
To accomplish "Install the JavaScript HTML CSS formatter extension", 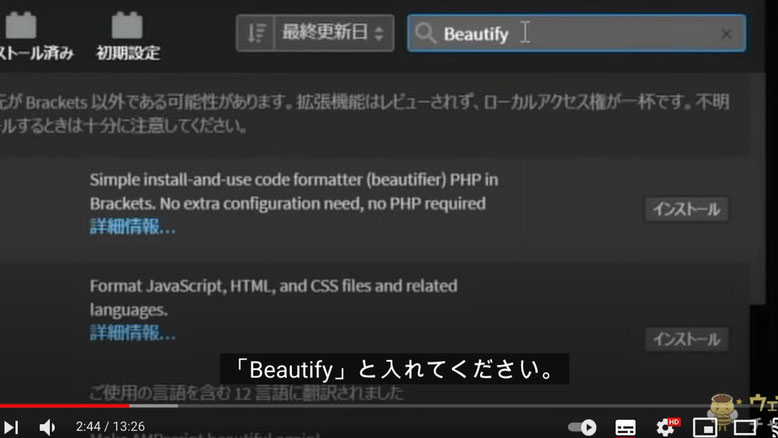I will point(686,339).
